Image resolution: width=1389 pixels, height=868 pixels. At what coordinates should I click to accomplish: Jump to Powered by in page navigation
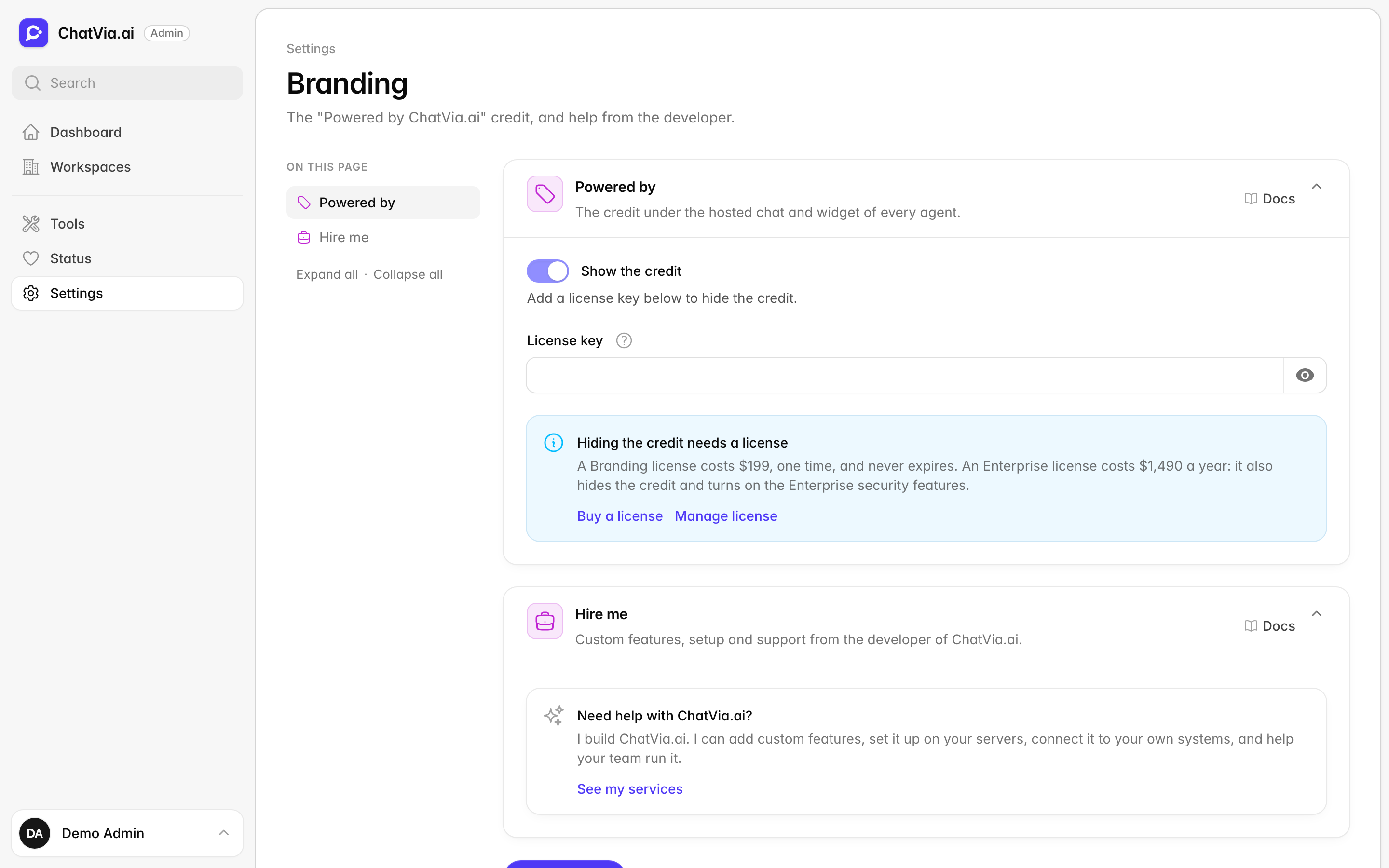383,202
